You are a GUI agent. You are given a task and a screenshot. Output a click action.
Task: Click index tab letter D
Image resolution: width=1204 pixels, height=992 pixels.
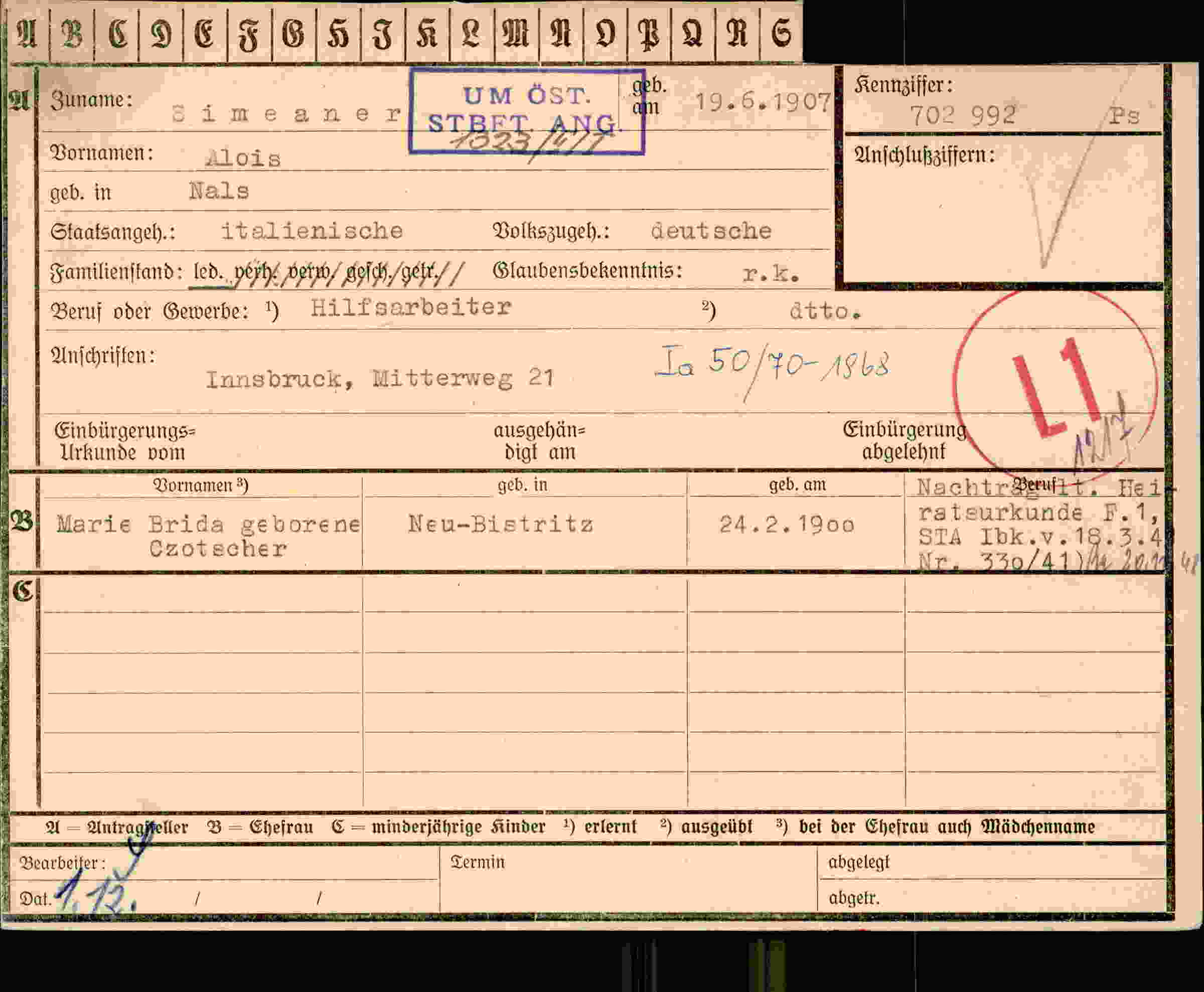pyautogui.click(x=161, y=33)
